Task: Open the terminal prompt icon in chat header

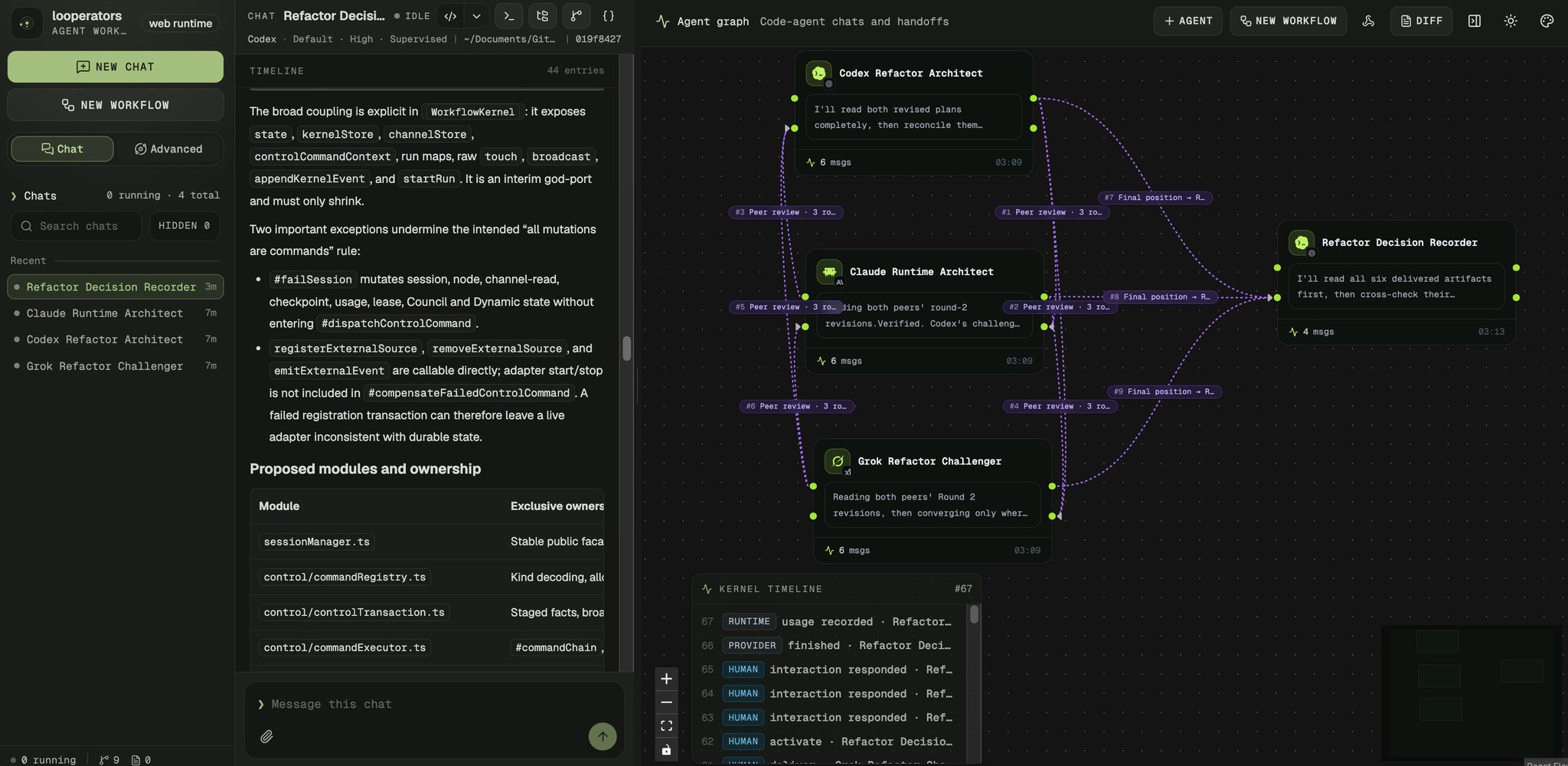Action: (508, 16)
